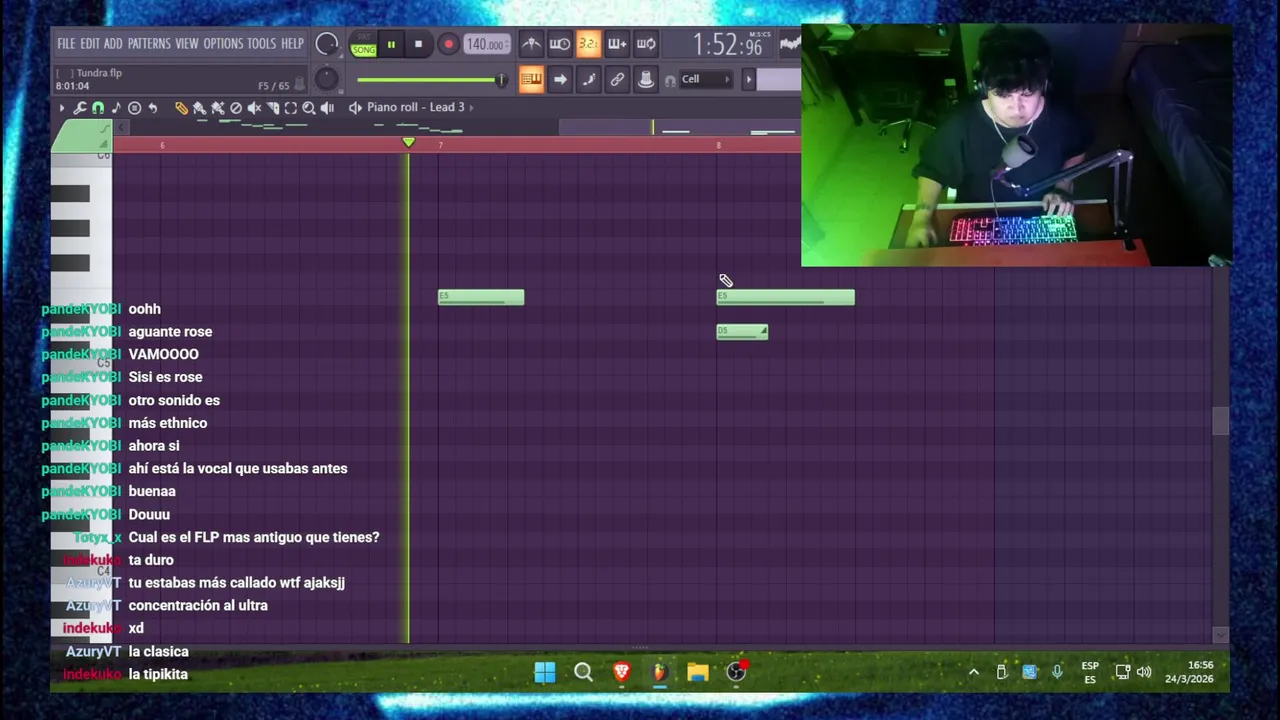Open Windows search from taskbar
Viewport: 1280px width, 720px height.
[583, 672]
